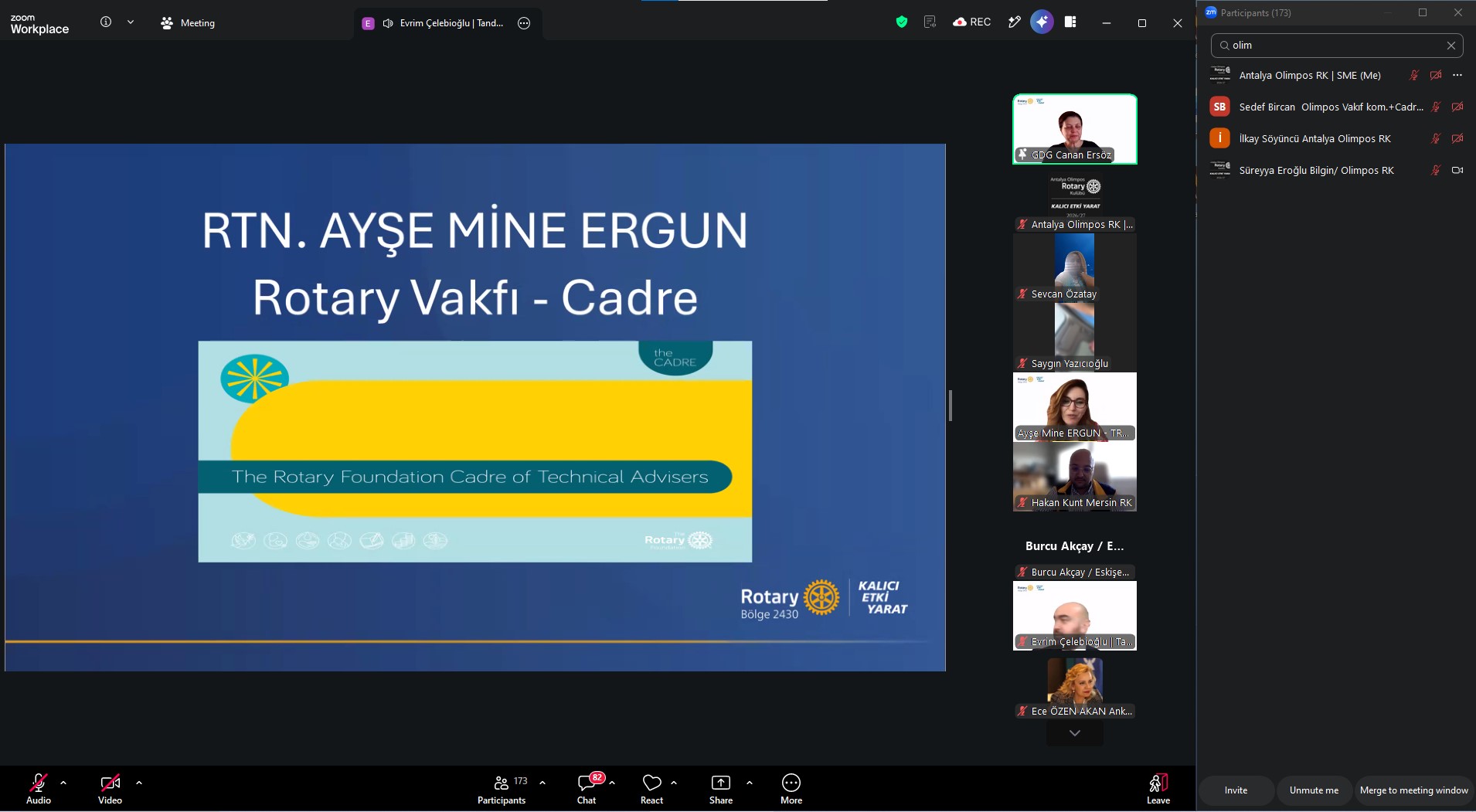Open the annotate pen icon

click(x=1015, y=22)
